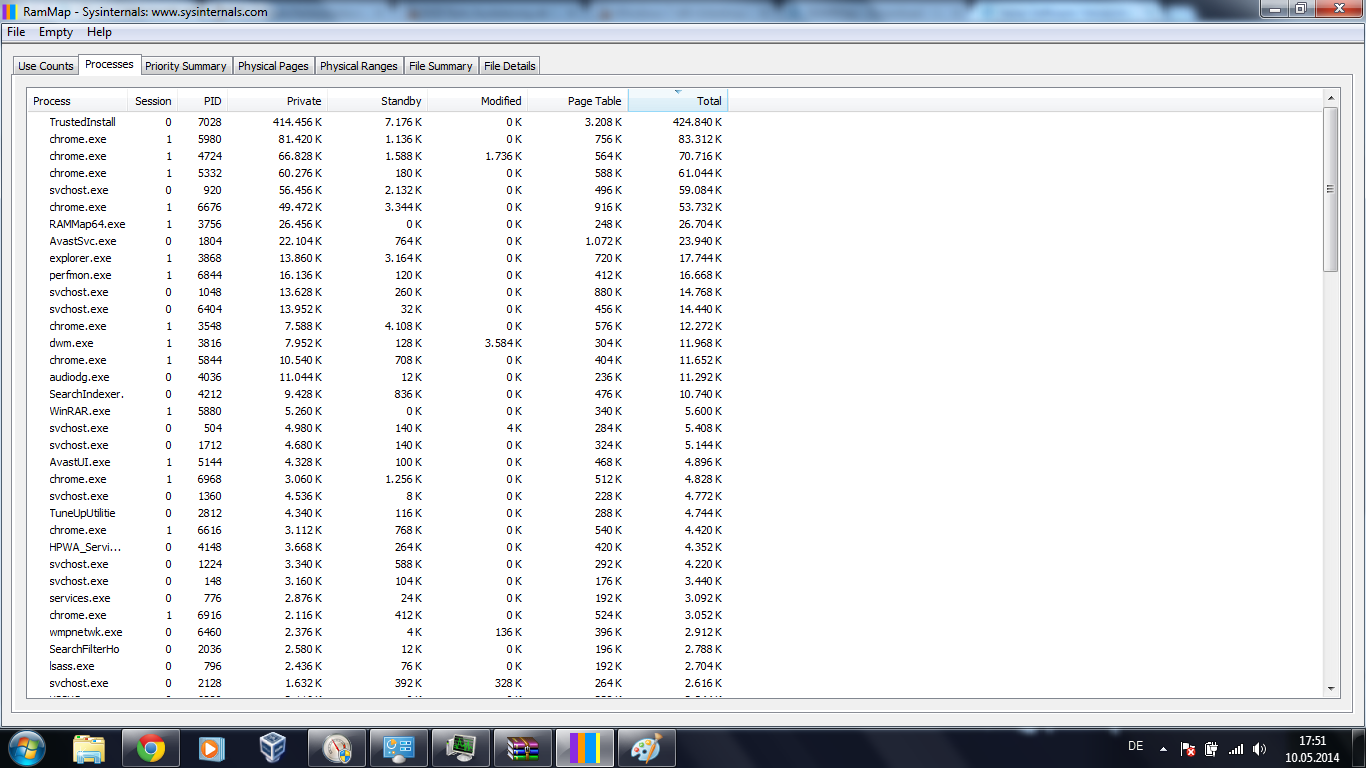
Task: Select the RAMMap64.exe row
Action: coord(378,224)
